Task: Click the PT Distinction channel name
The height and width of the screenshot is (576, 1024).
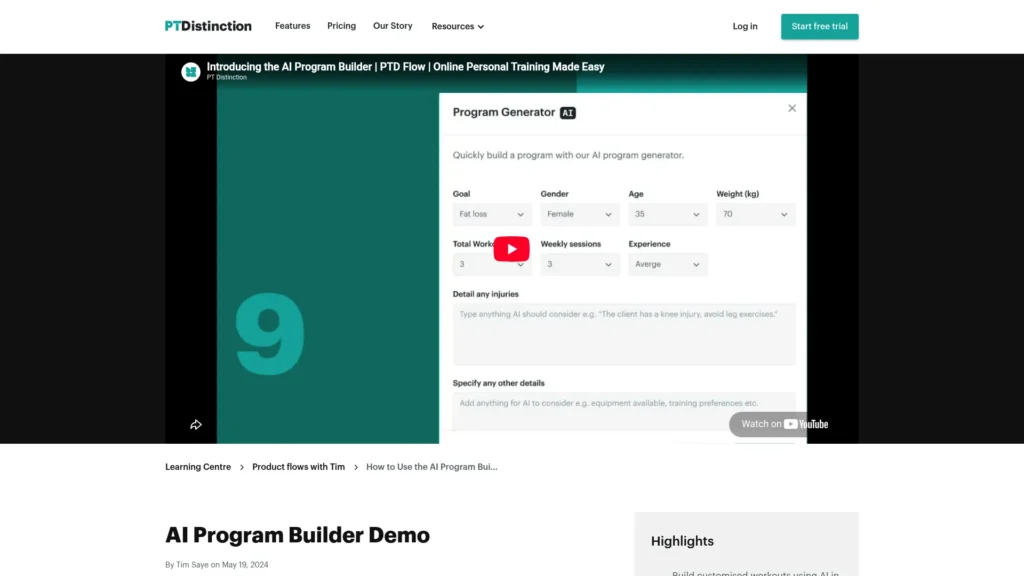Action: 227,77
